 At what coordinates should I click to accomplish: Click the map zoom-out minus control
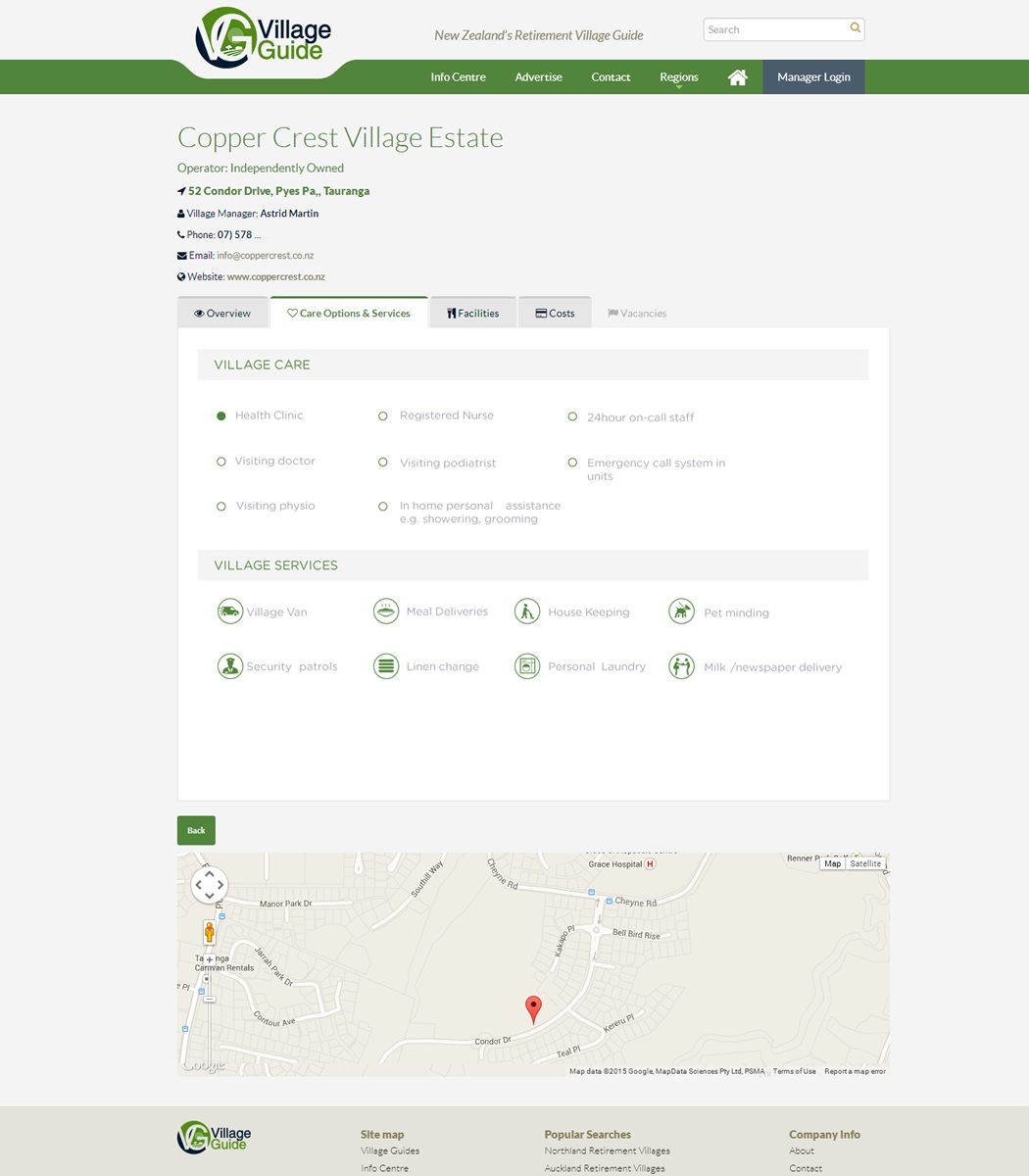(209, 999)
